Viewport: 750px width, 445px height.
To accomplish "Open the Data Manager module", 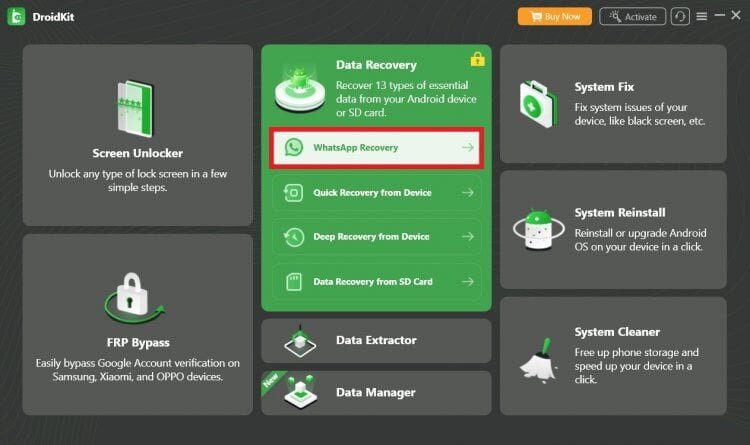I will click(376, 393).
